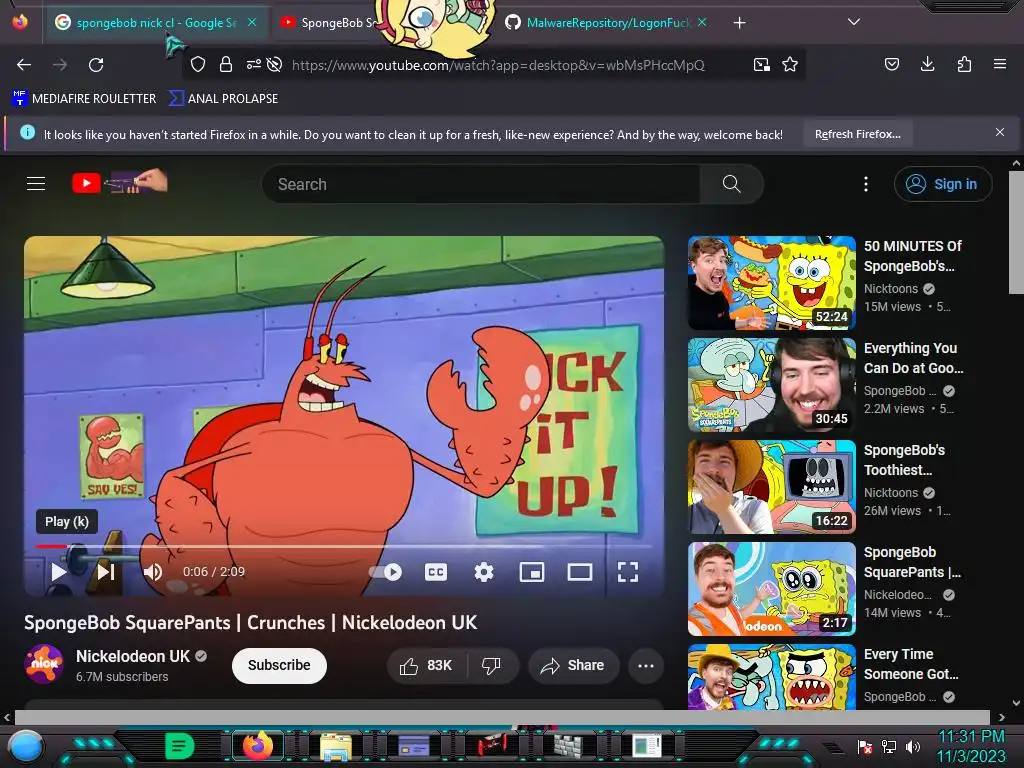
Task: Switch to the MalwareRepository GitHub tab
Action: tap(606, 23)
